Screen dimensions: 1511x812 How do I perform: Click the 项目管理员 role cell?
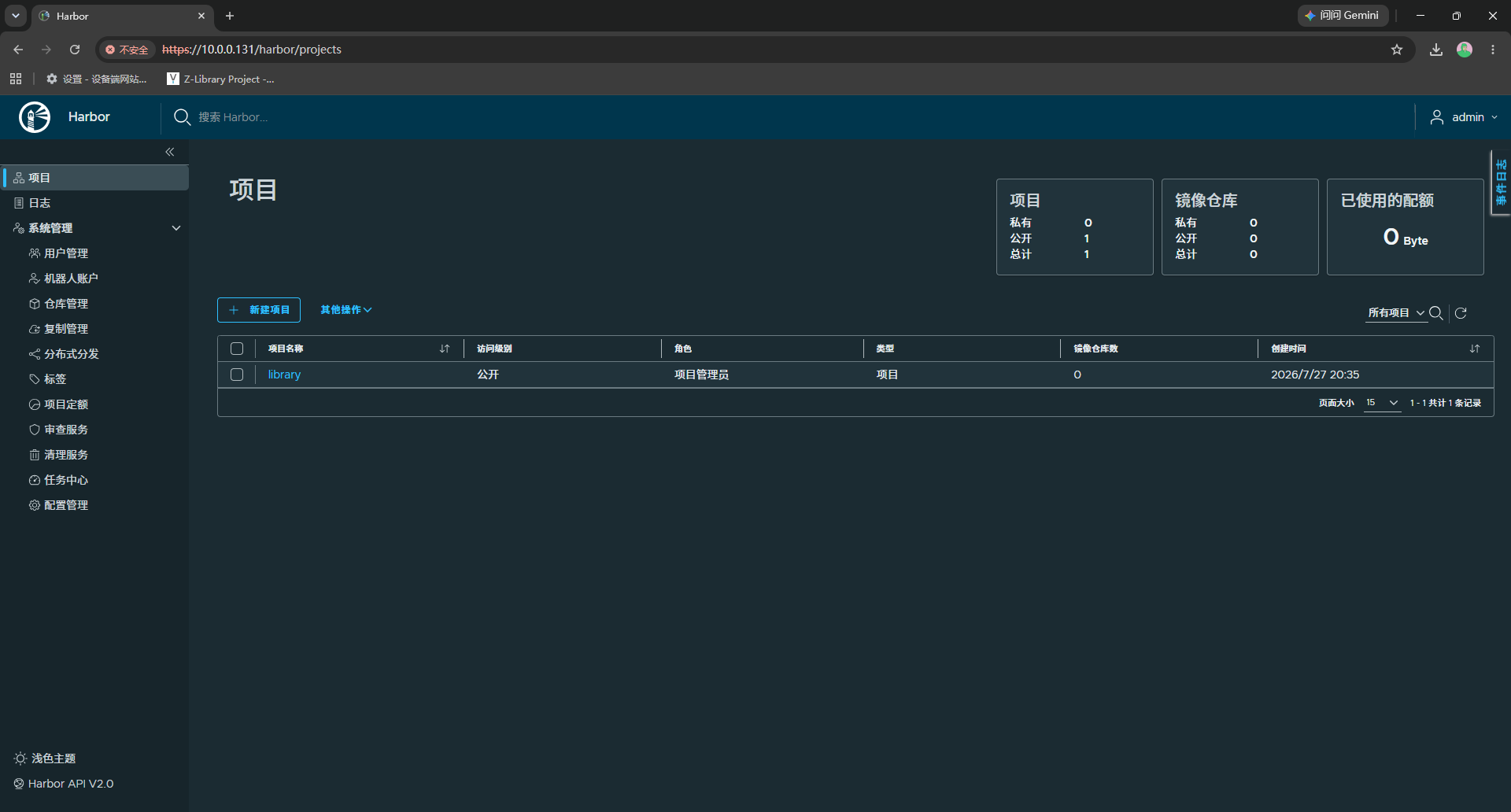click(701, 375)
